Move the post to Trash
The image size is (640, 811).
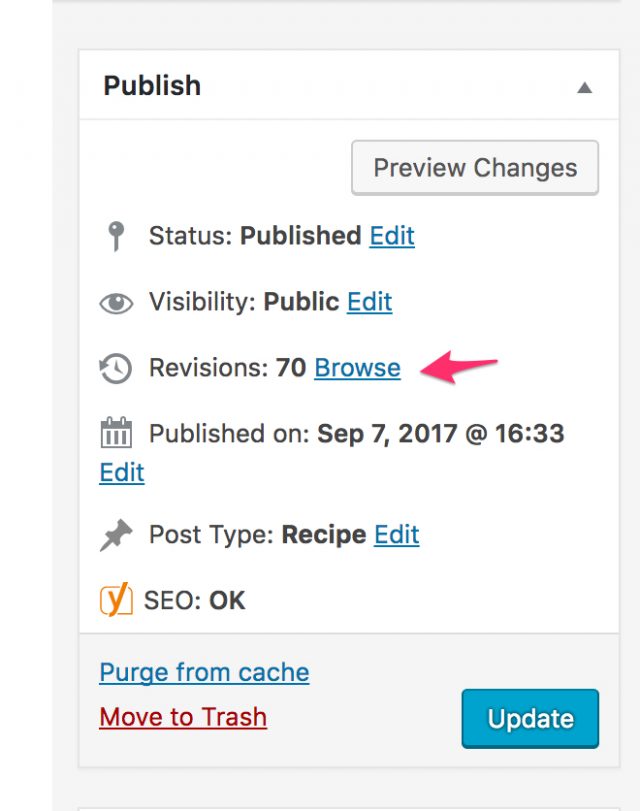[183, 717]
